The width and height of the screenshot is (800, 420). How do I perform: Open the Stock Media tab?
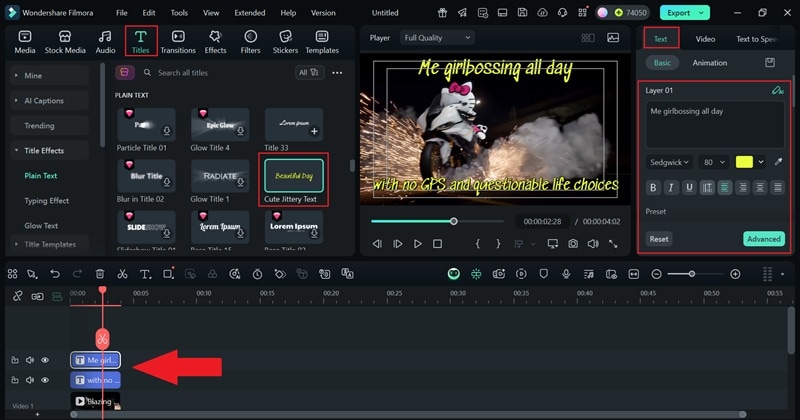(x=65, y=42)
